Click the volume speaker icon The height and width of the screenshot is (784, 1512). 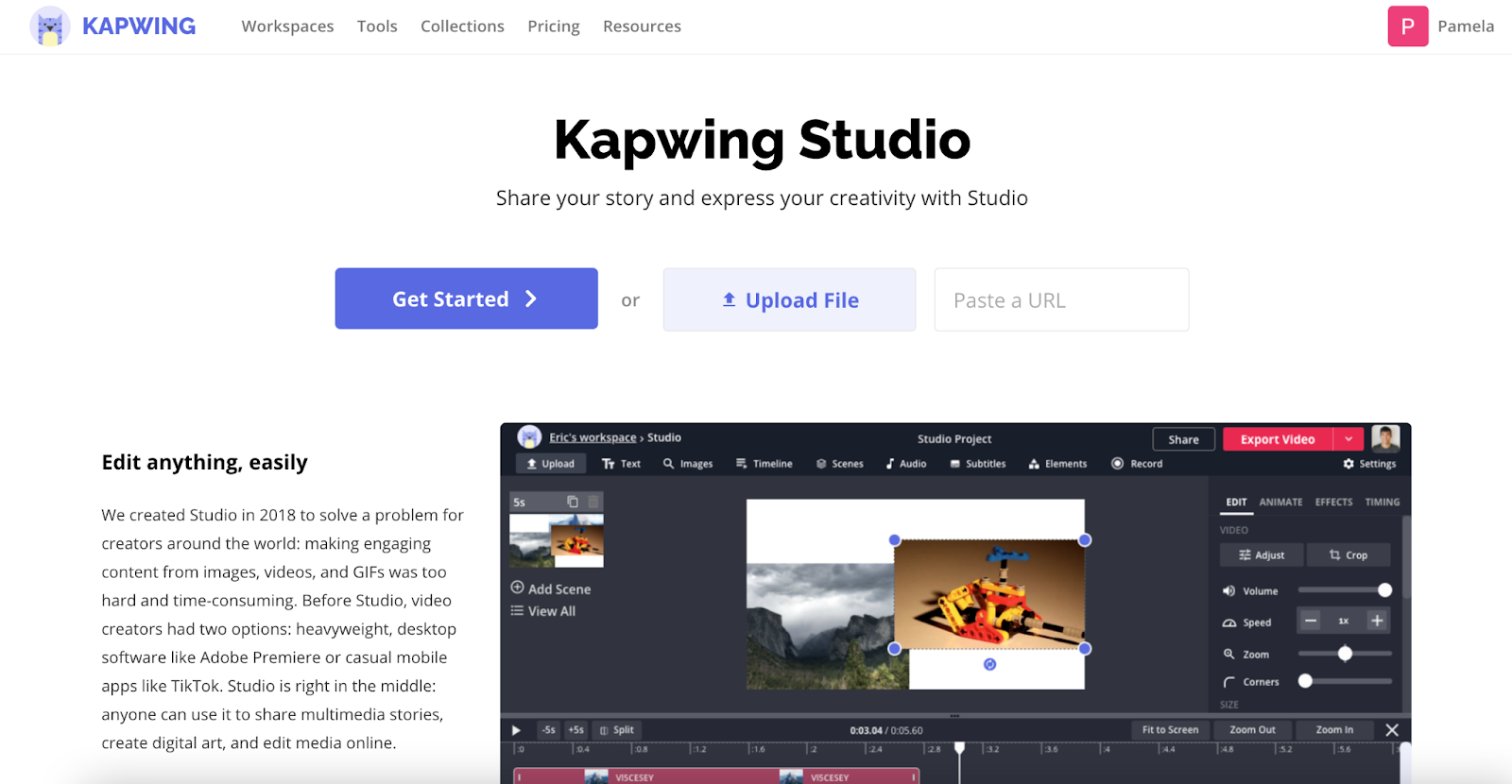pos(1228,591)
